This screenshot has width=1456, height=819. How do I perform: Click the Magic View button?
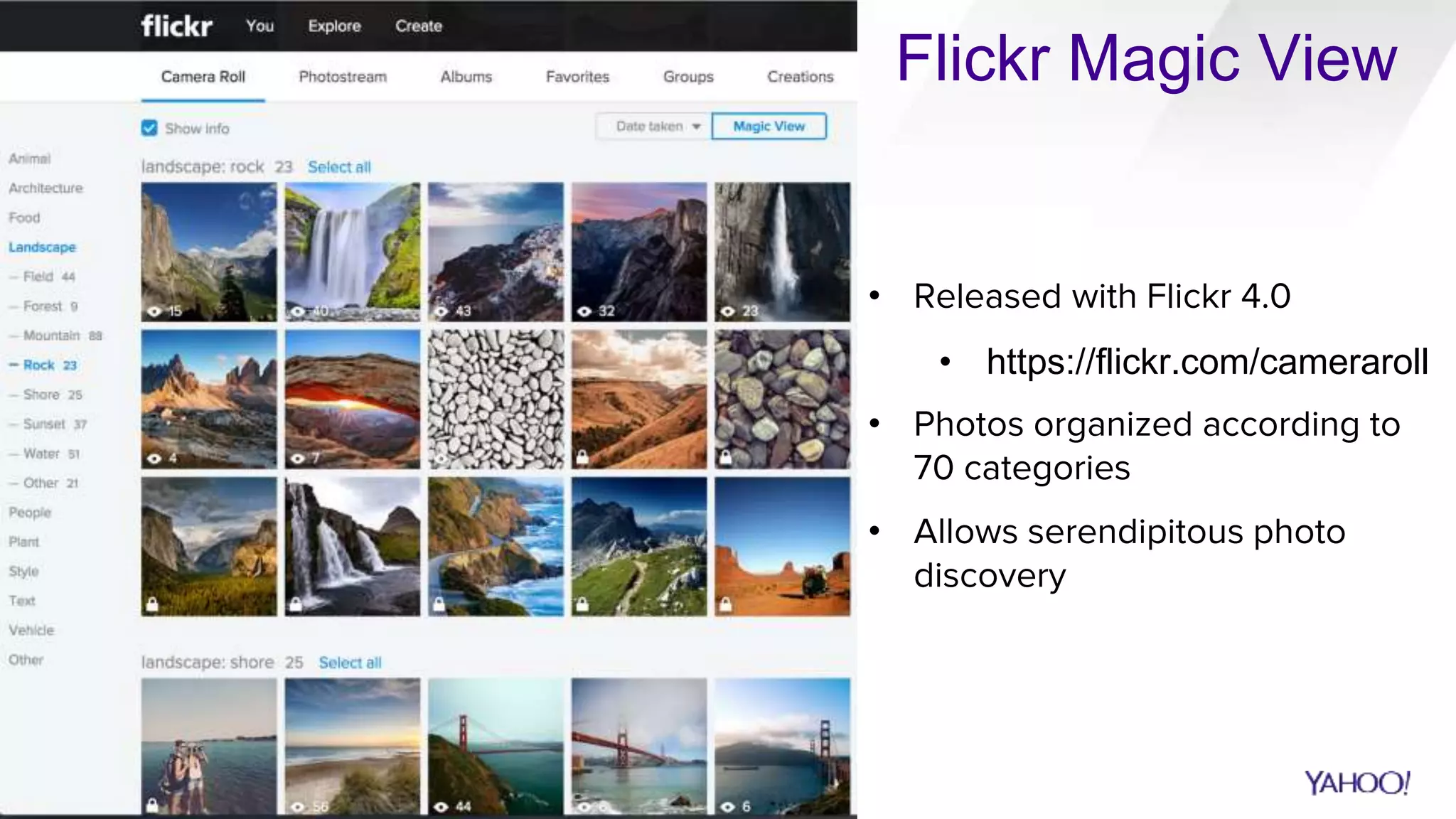click(x=769, y=127)
